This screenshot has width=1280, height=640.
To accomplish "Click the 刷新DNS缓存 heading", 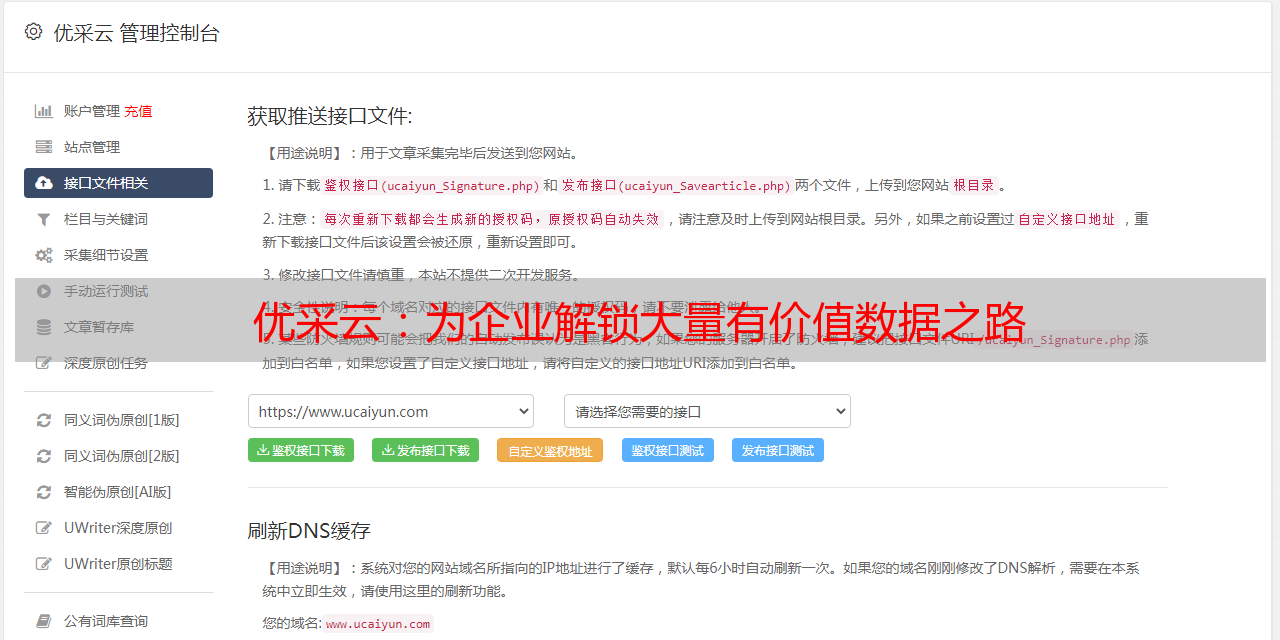I will [309, 530].
